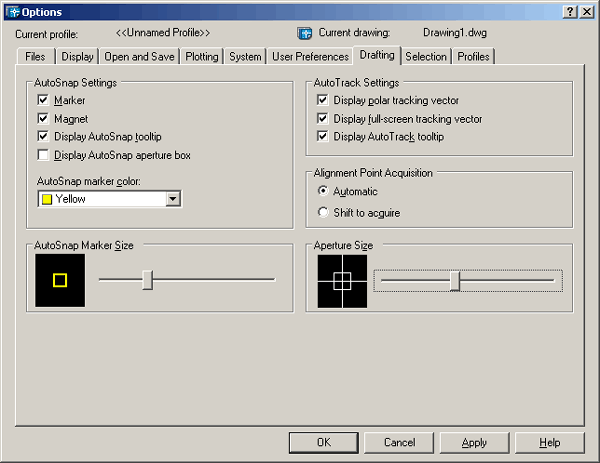Open the AutoSnap marker color dropdown arrow
This screenshot has width=600, height=463.
click(x=173, y=199)
